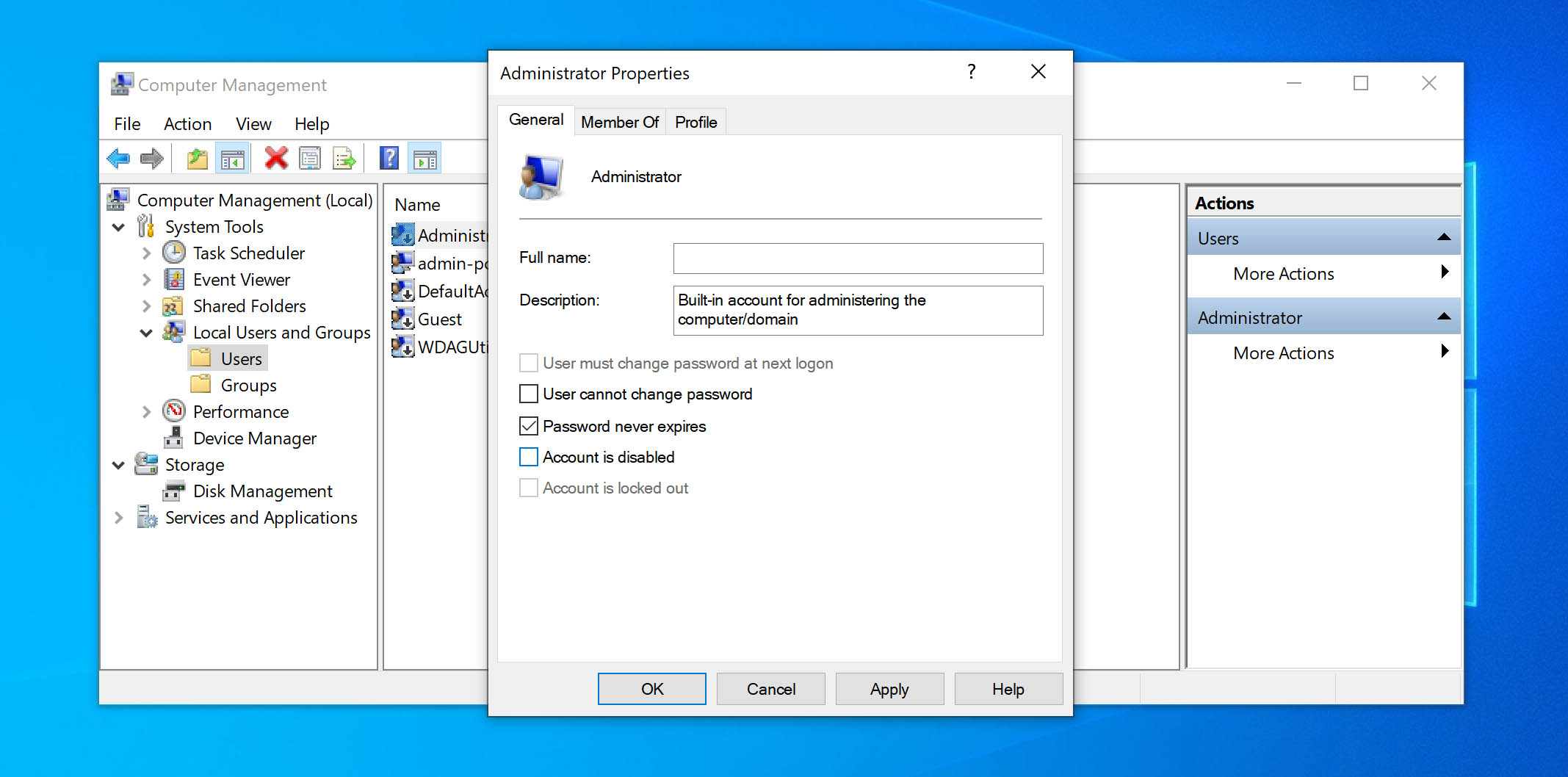The width and height of the screenshot is (1568, 777).
Task: Click the dialog Help button
Action: 1008,689
